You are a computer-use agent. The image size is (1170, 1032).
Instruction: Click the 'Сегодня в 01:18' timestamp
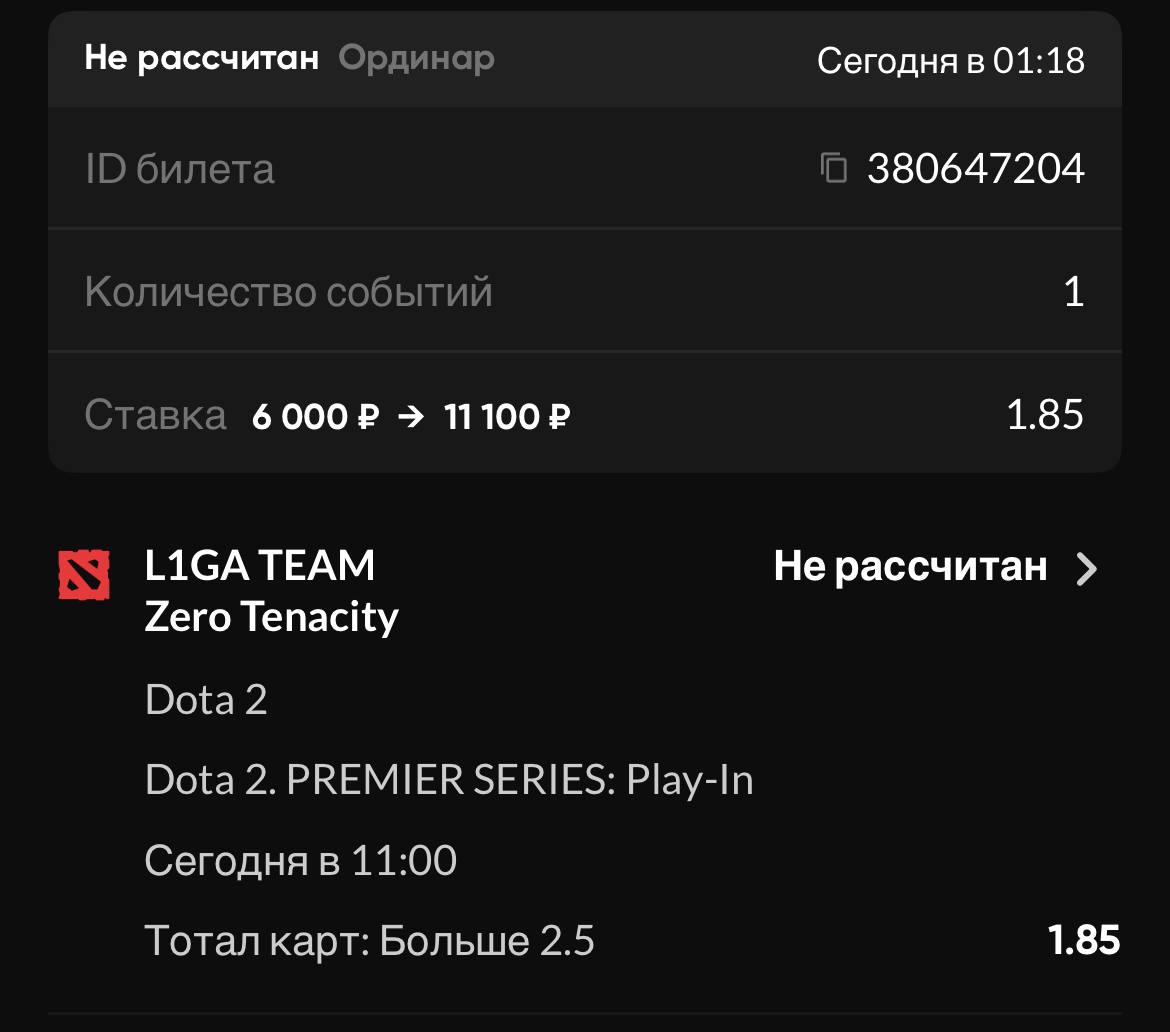tap(950, 61)
